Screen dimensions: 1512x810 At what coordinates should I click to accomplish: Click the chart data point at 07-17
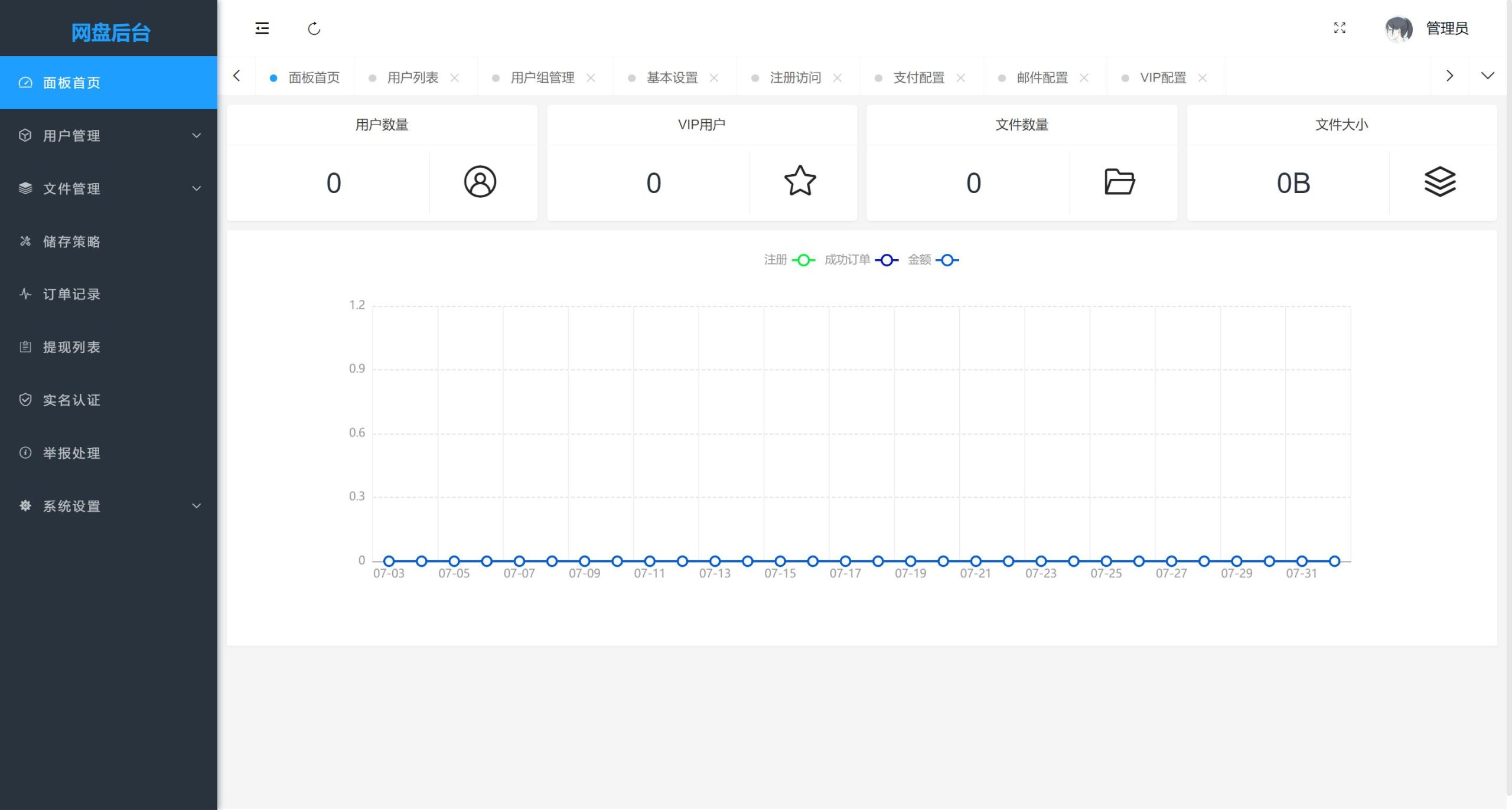845,561
